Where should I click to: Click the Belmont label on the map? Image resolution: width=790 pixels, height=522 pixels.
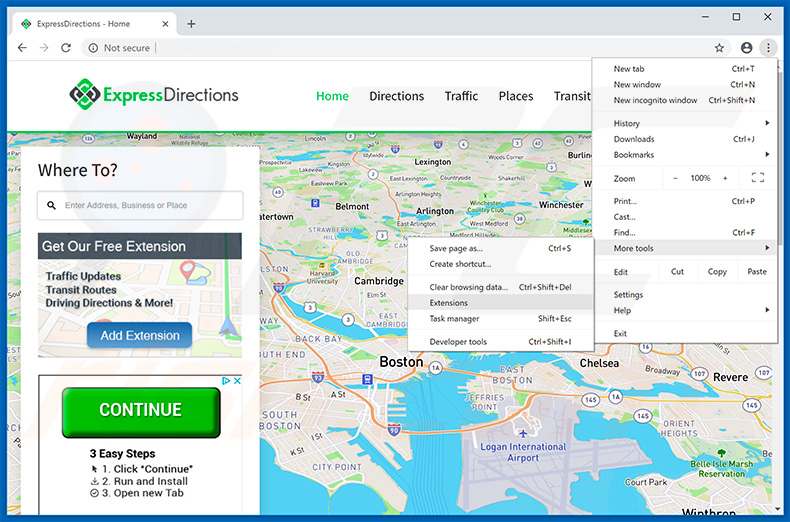352,206
